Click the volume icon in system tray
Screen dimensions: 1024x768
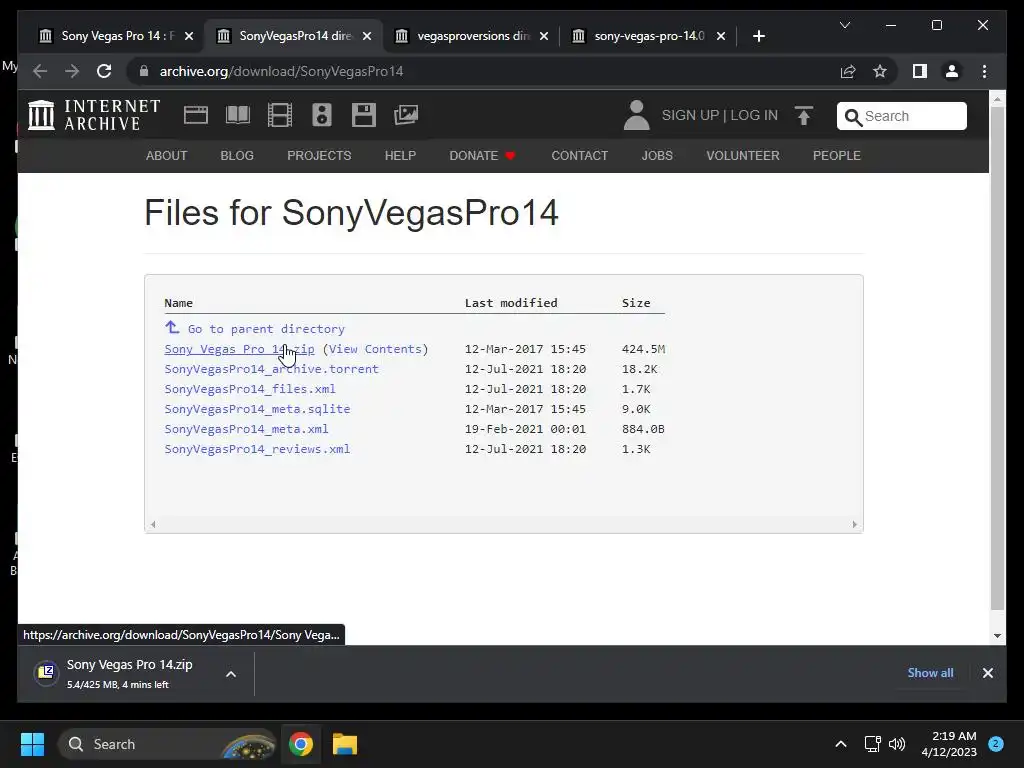pos(897,744)
